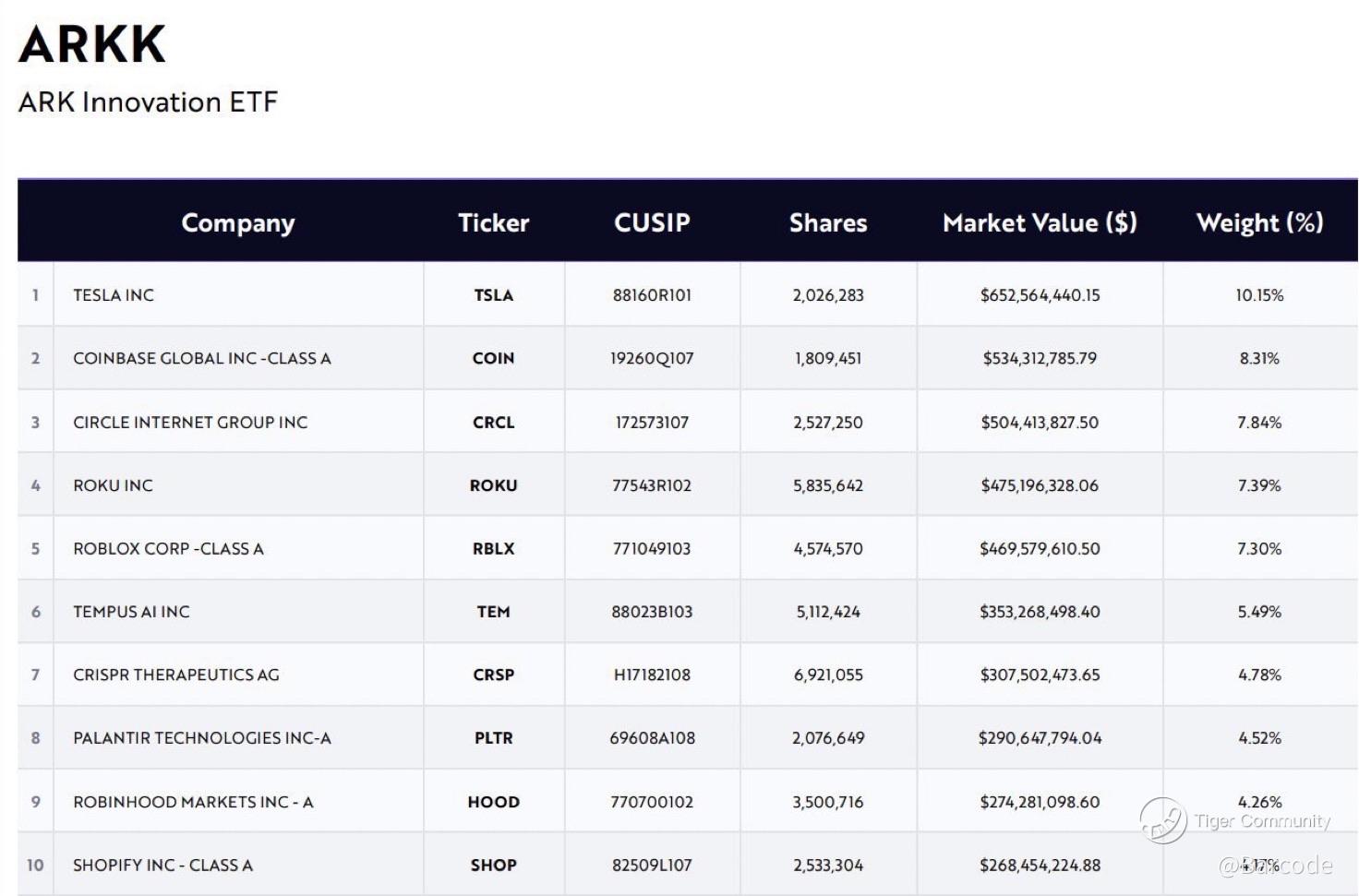Click the COIN ticker symbol
Viewport: 1359px width, 896px height.
493,358
